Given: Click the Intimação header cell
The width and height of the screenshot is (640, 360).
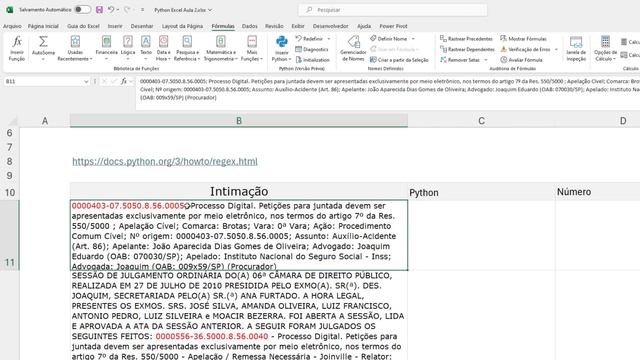Looking at the screenshot, I should point(239,191).
